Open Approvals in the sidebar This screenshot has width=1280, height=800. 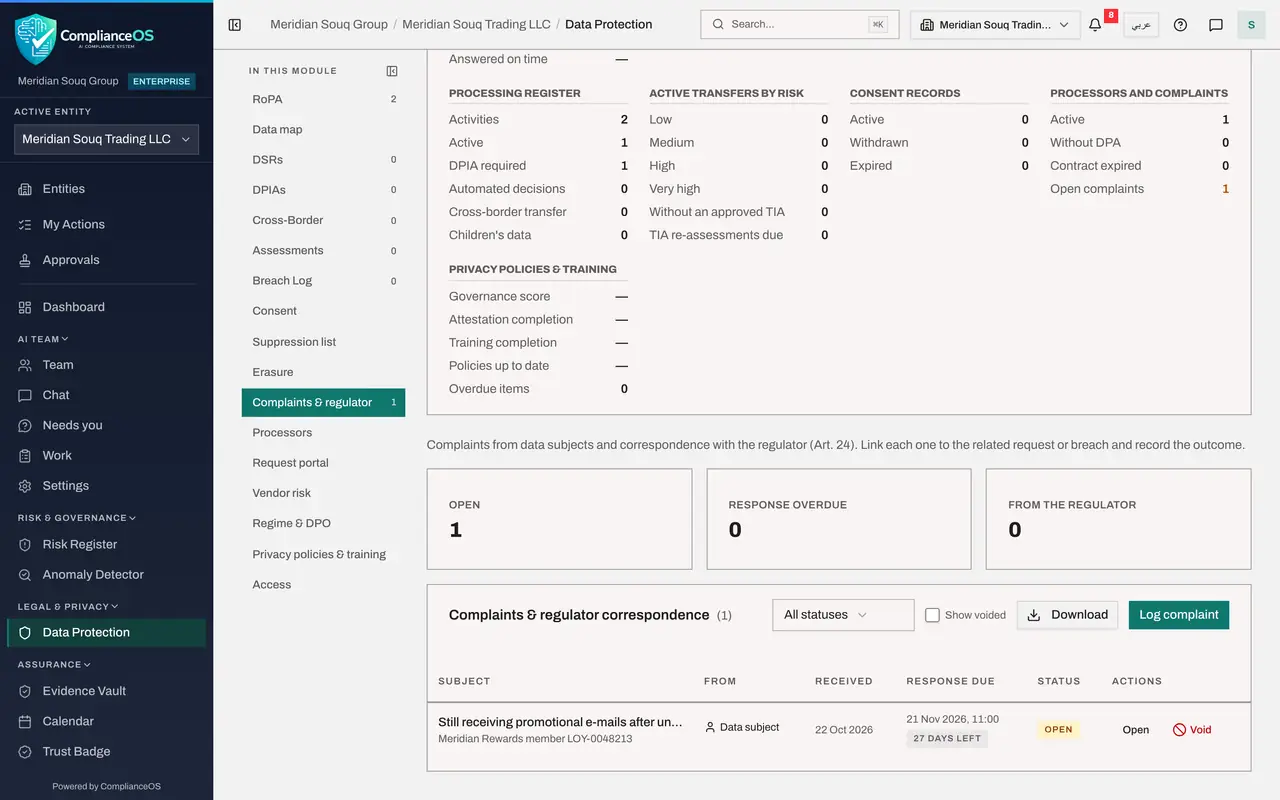106,260
